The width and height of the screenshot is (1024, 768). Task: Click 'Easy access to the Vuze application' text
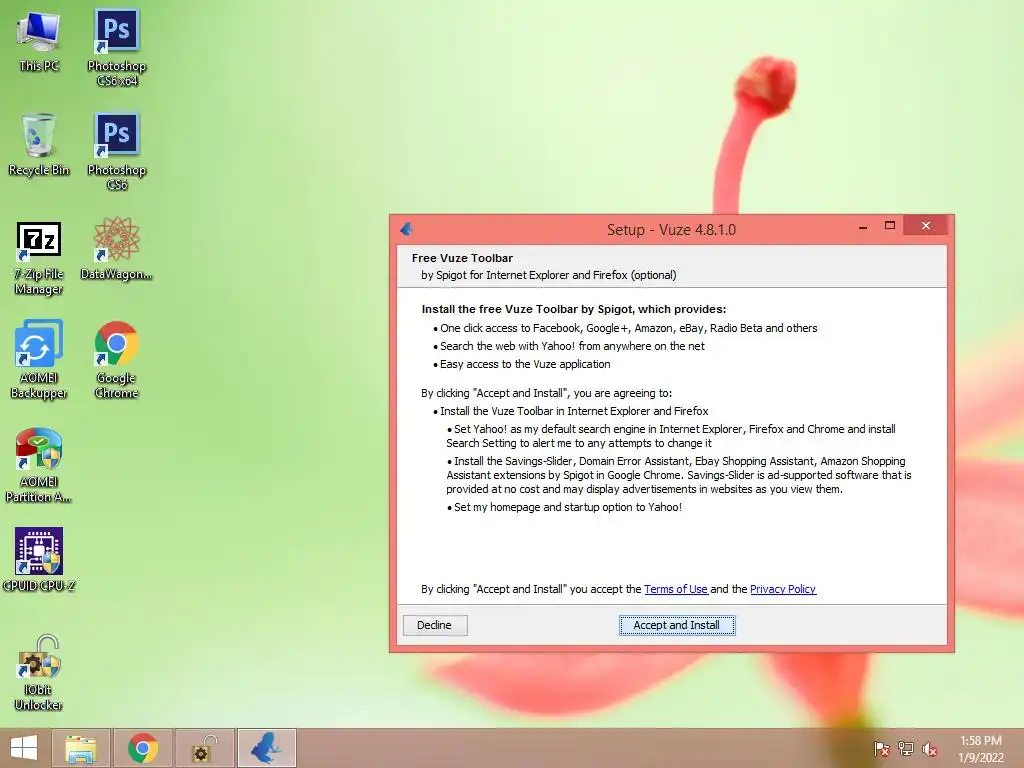click(x=525, y=364)
